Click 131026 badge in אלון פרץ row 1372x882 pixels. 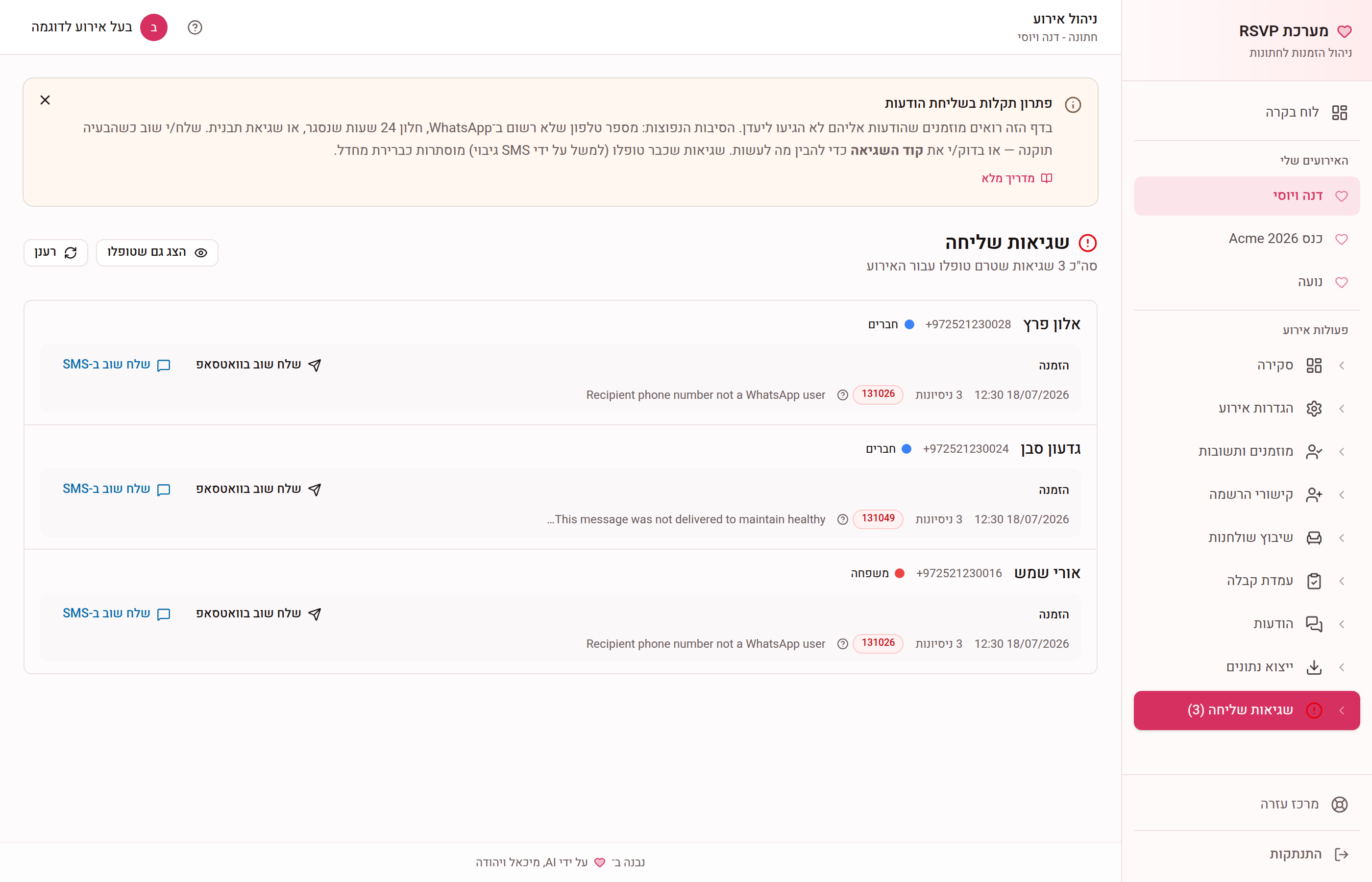[x=878, y=394]
